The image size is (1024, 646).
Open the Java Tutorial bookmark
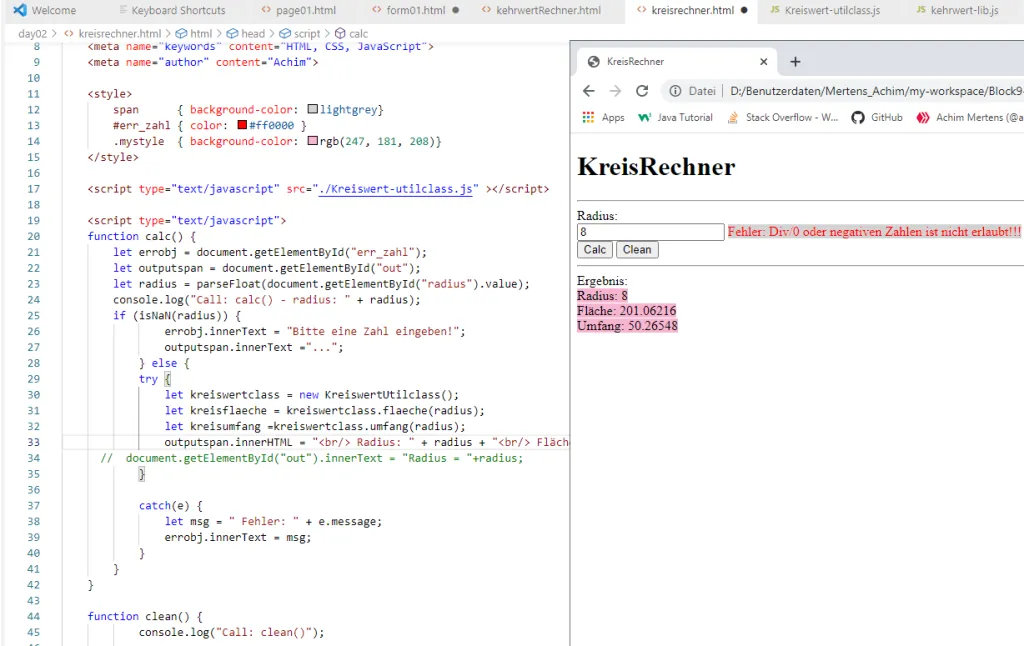point(675,118)
